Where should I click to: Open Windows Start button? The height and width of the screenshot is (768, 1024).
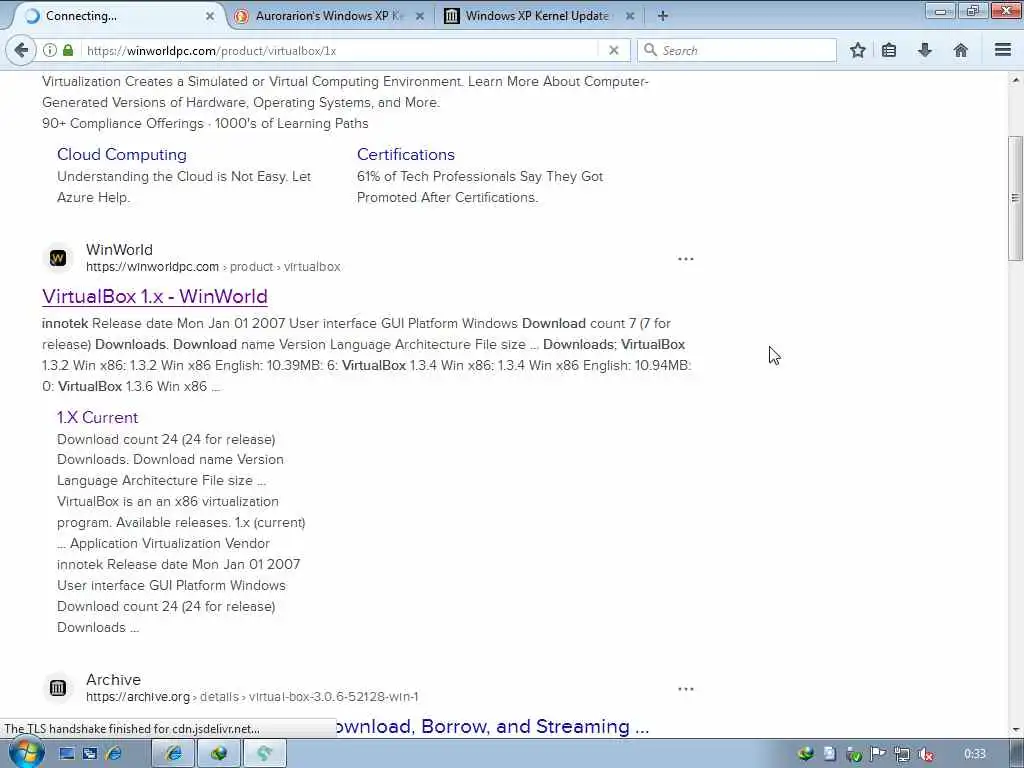click(x=27, y=753)
